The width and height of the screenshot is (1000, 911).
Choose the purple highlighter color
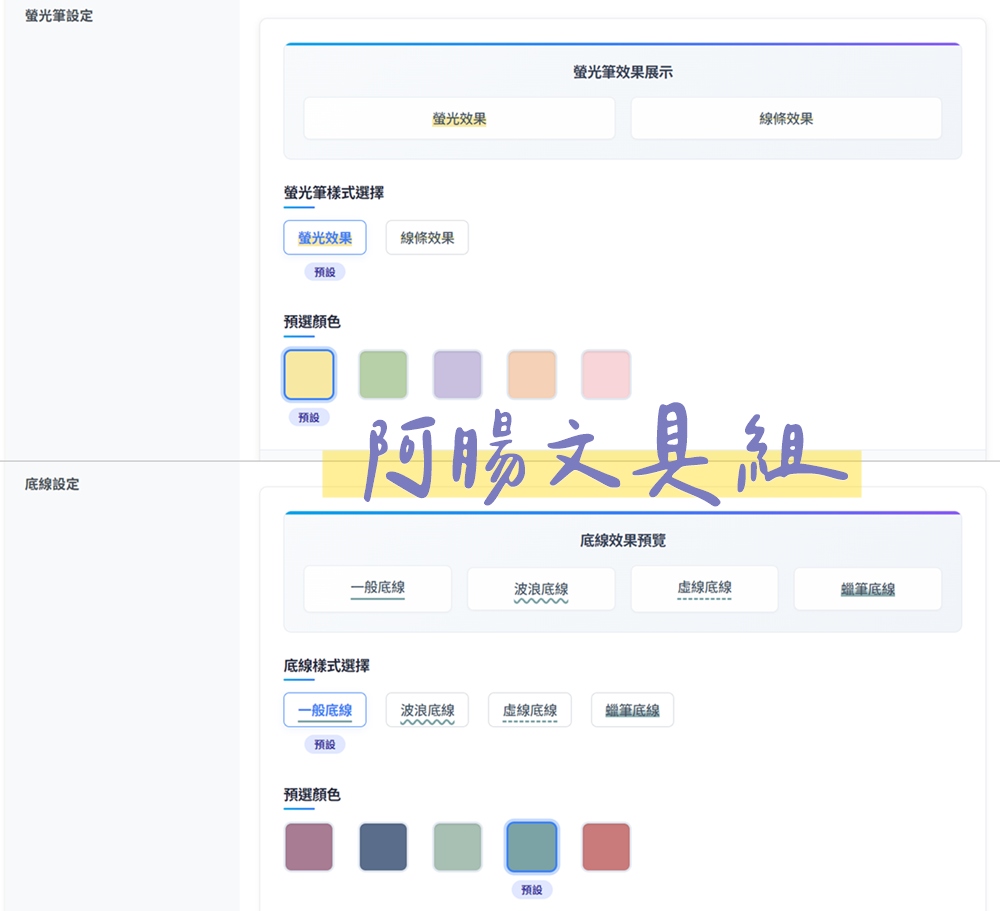click(x=457, y=374)
